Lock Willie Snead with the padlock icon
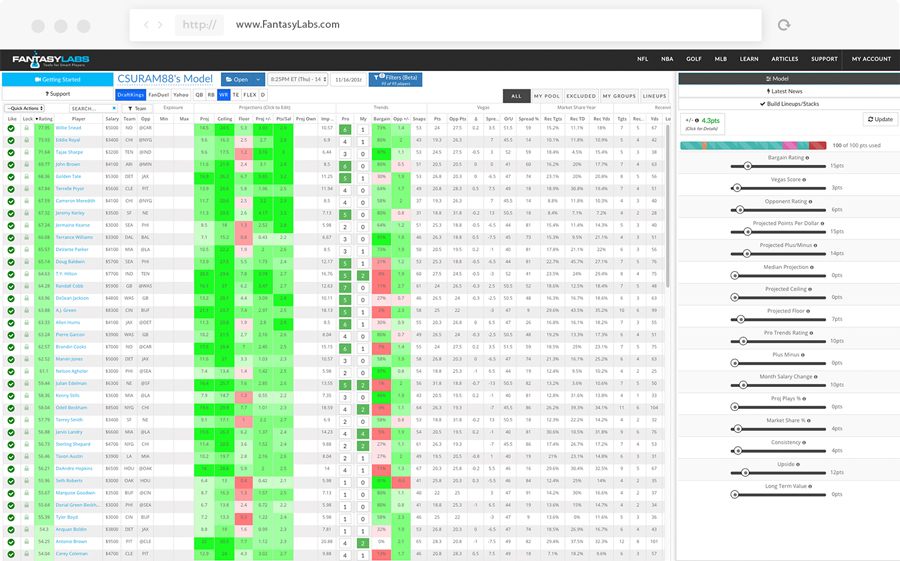The height and width of the screenshot is (561, 900). [26, 127]
